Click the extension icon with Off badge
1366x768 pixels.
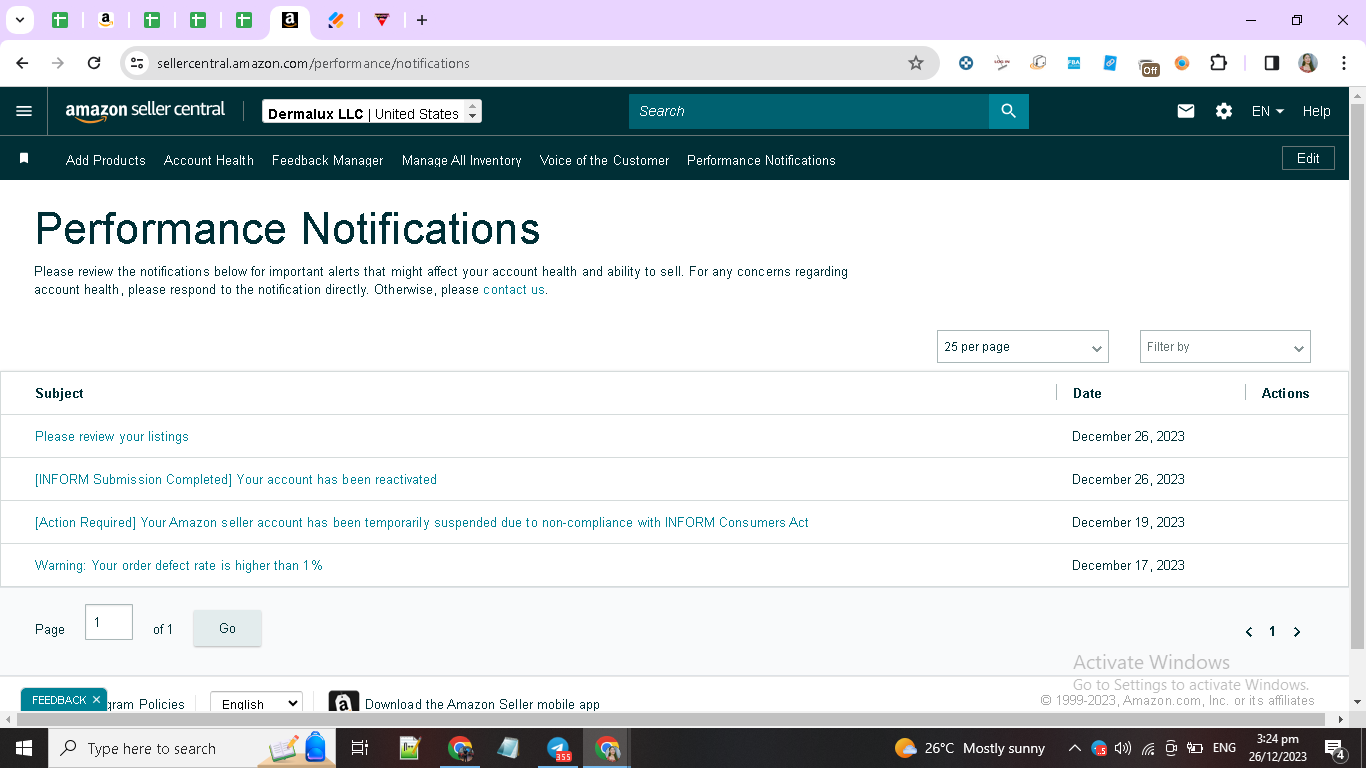click(1149, 65)
